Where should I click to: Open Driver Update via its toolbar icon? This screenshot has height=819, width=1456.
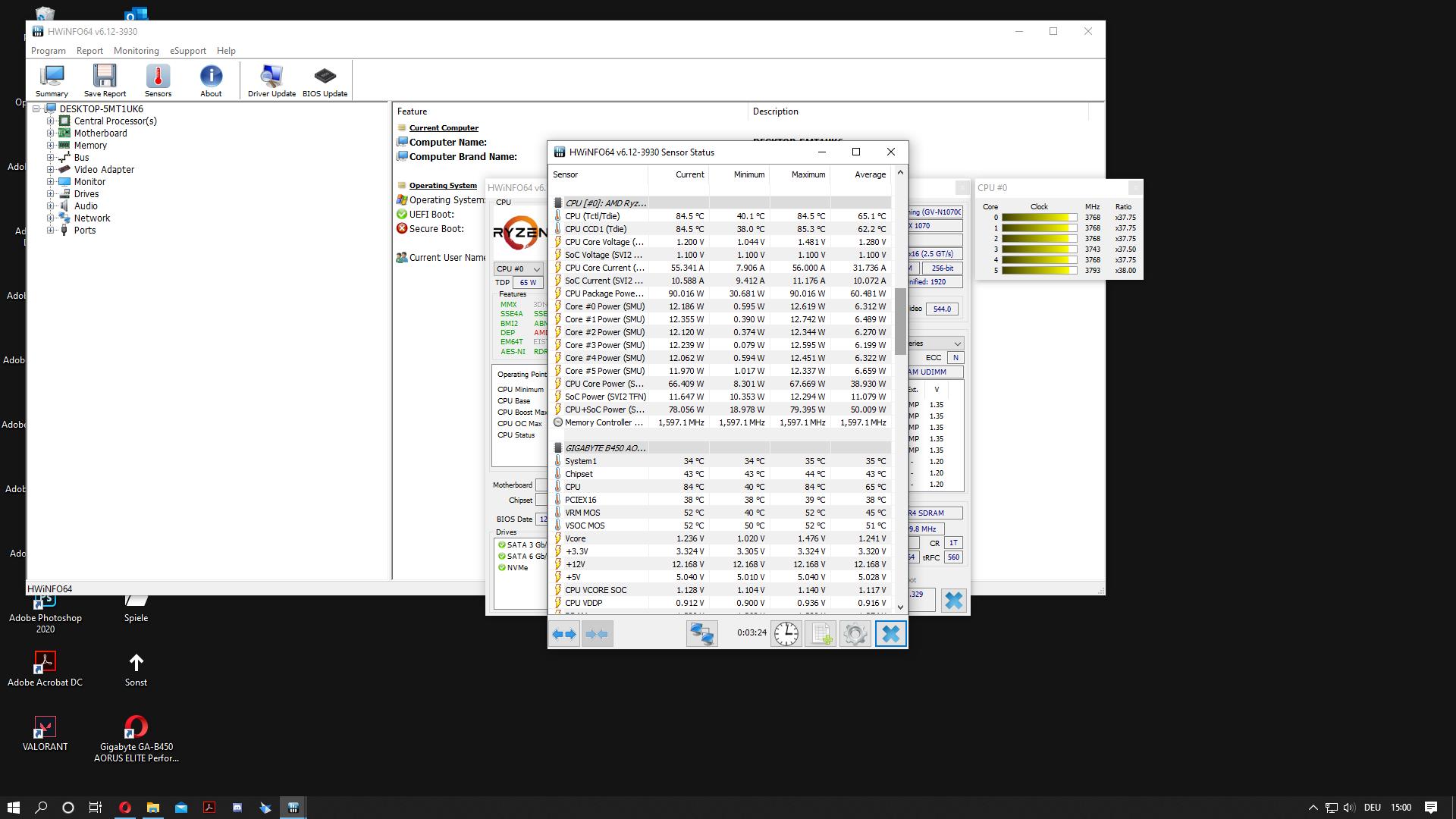point(271,80)
